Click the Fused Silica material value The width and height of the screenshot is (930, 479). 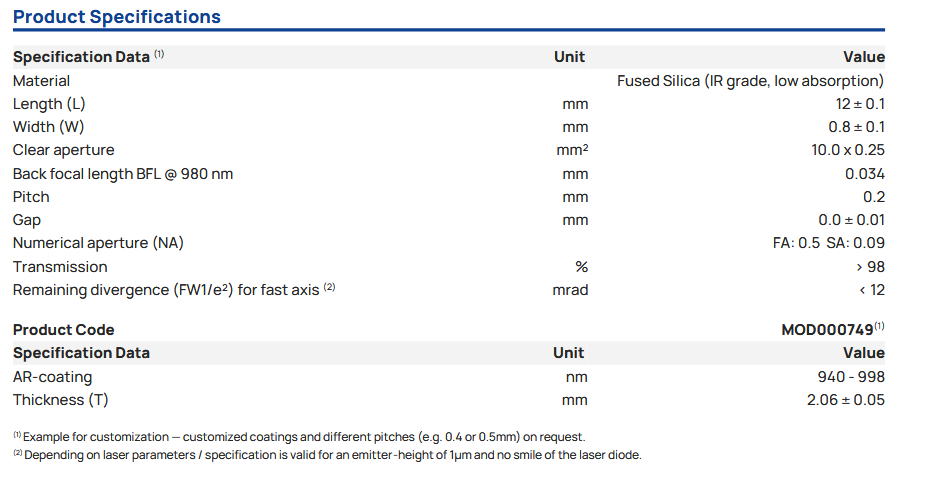750,81
